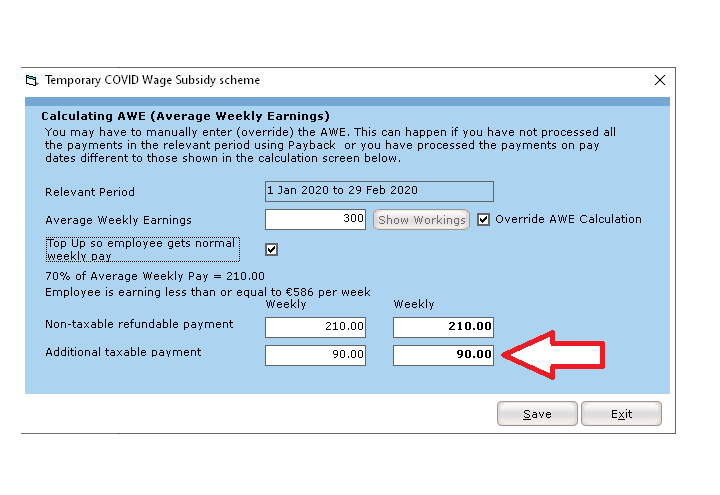Enable or disable Override AWE Calculation checkbox

point(484,219)
